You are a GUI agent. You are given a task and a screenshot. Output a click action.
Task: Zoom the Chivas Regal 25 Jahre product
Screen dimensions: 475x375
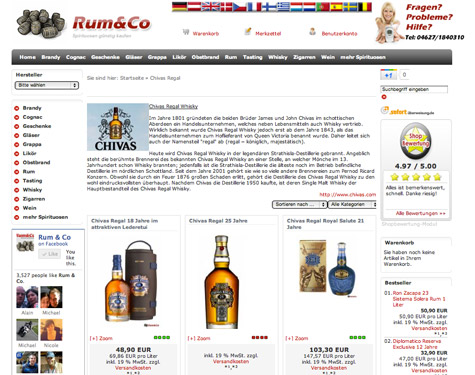coord(199,338)
